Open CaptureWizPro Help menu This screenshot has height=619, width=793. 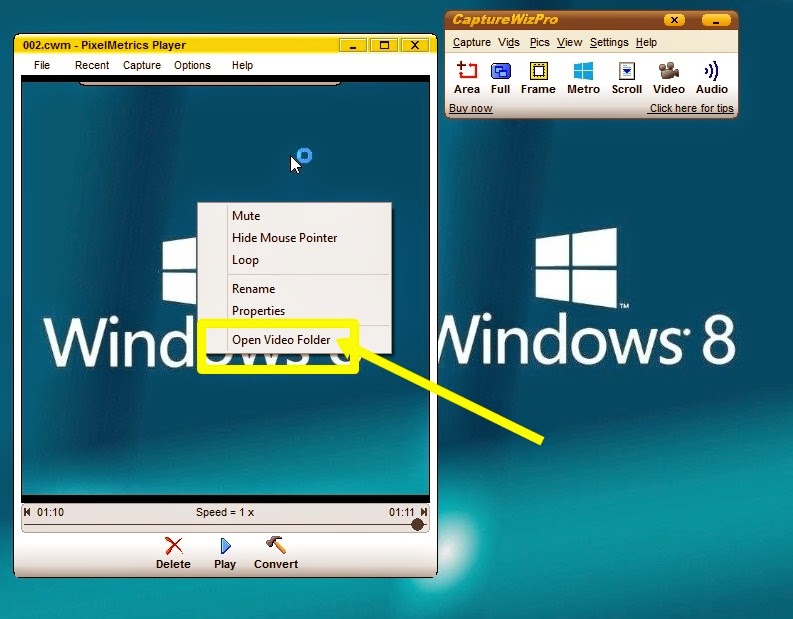click(x=646, y=42)
